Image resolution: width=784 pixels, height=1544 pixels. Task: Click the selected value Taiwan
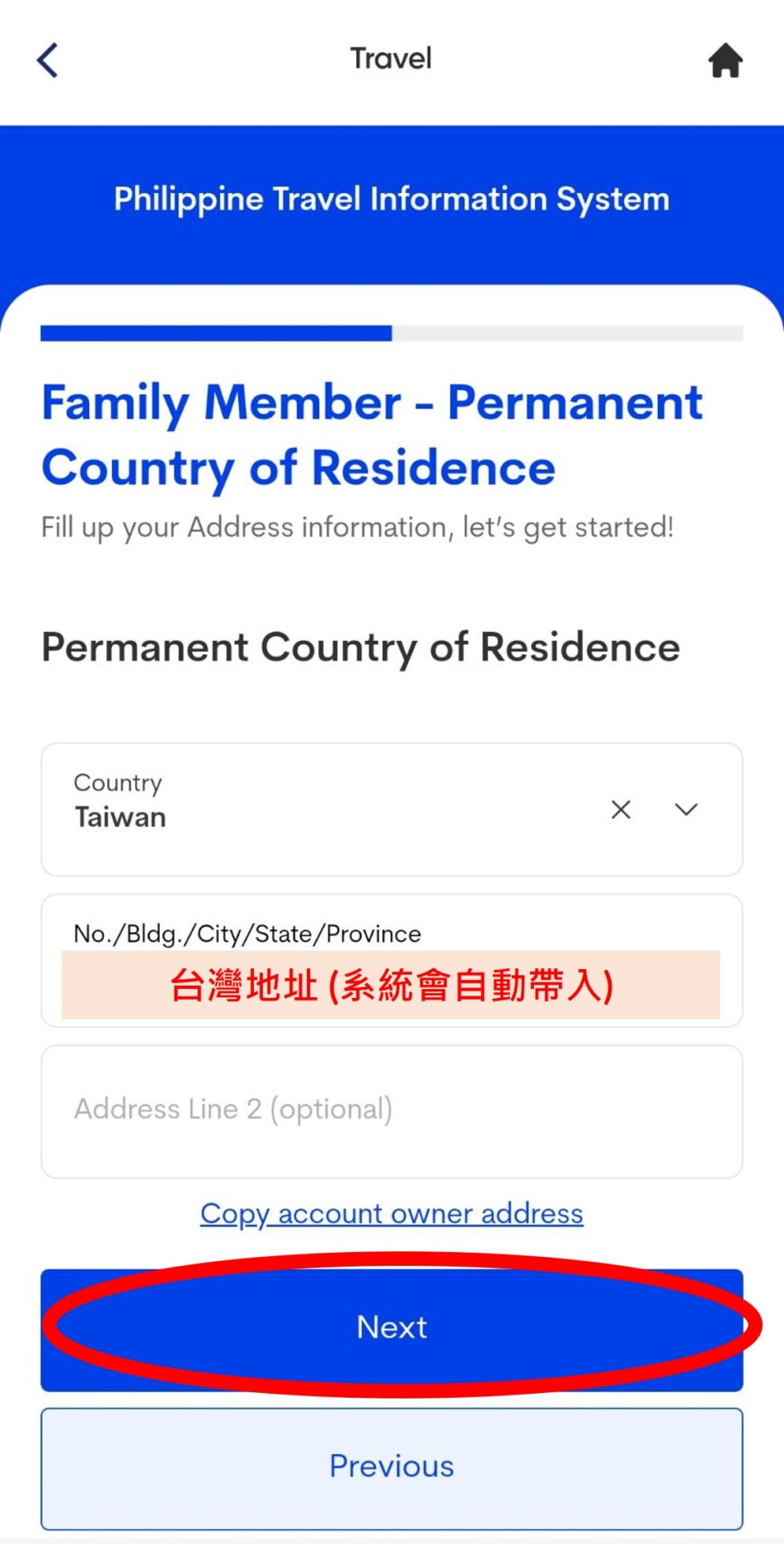[x=121, y=818]
